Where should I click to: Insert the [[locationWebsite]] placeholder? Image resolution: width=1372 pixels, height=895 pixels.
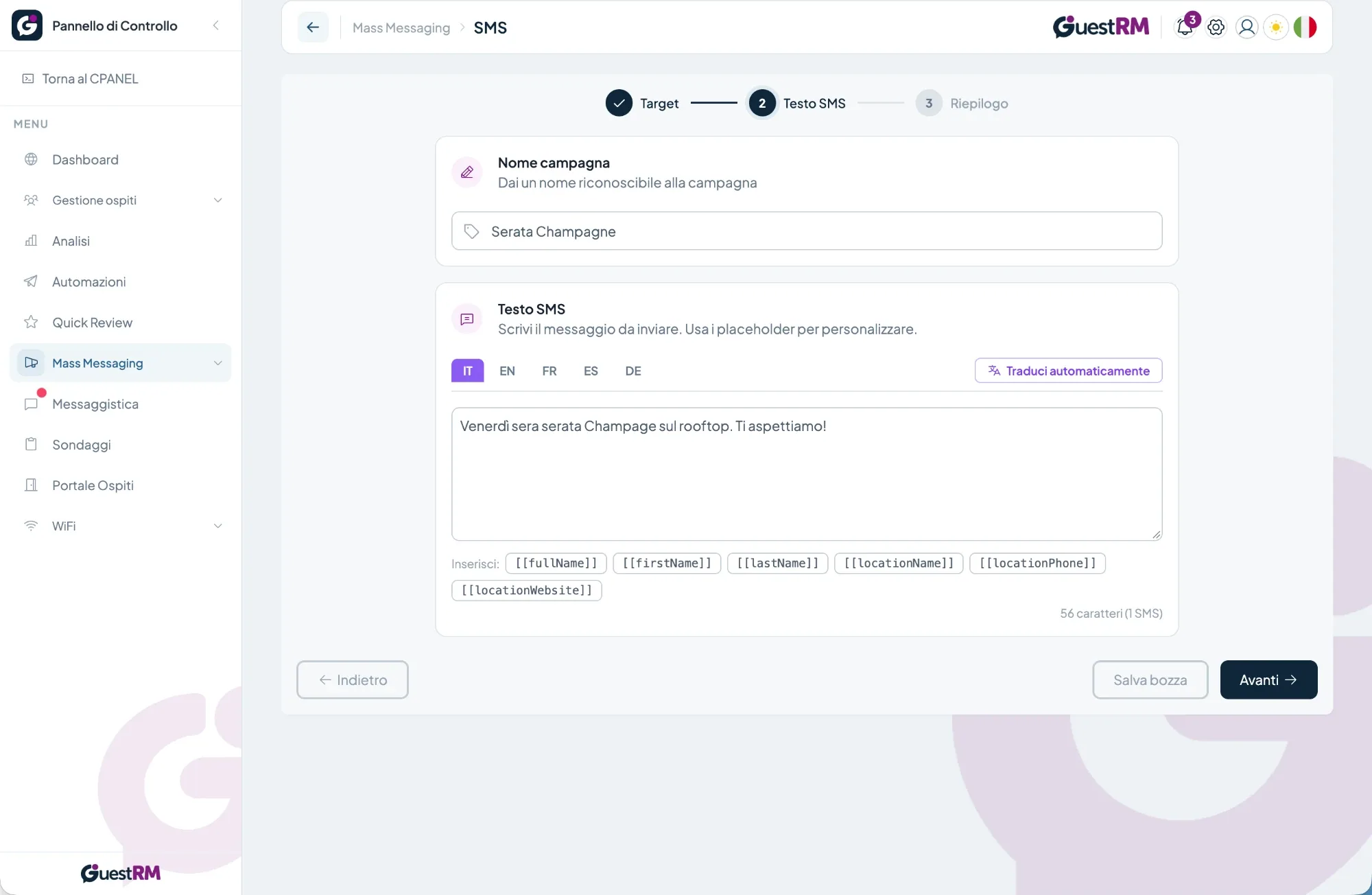coord(527,590)
